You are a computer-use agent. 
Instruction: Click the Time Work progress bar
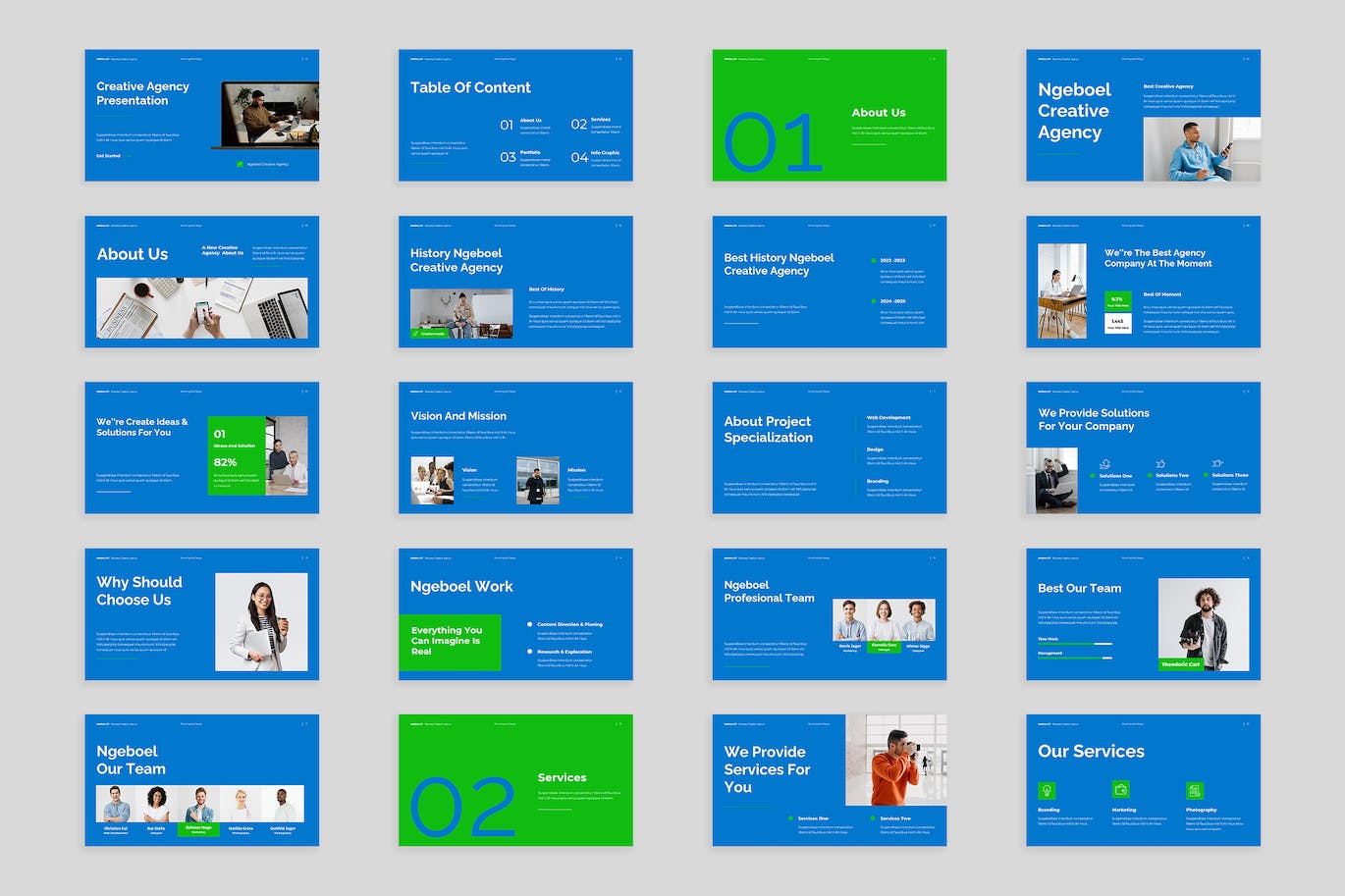(x=1075, y=644)
